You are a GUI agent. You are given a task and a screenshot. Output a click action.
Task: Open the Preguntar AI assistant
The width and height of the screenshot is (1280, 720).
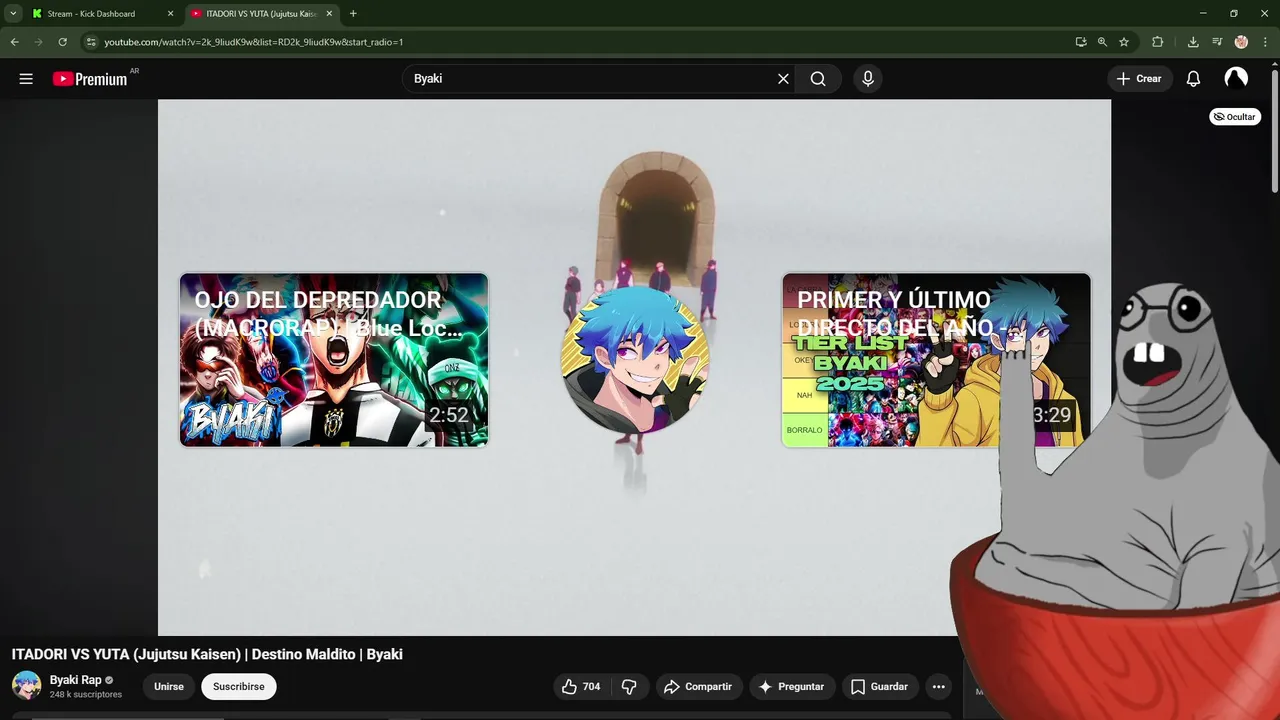click(792, 687)
